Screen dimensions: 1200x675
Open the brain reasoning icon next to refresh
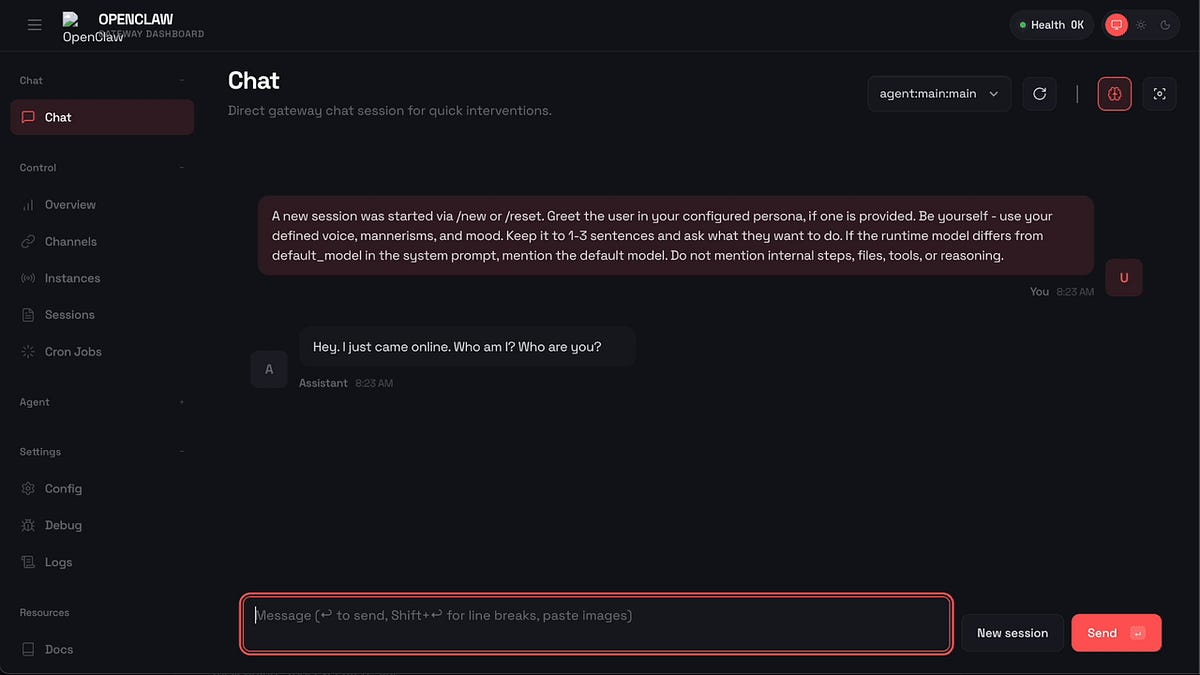point(1114,93)
